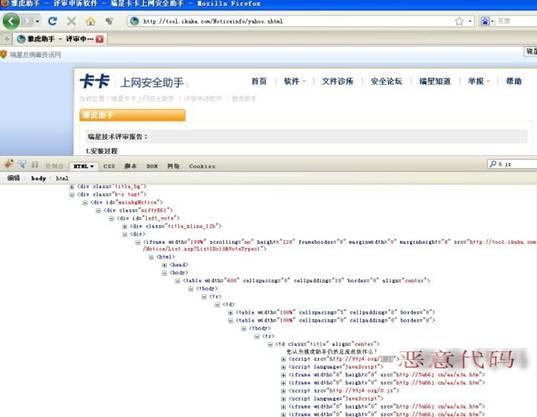Open the 文件诊所 navigation link
Image resolution: width=537 pixels, height=417 pixels.
point(337,81)
